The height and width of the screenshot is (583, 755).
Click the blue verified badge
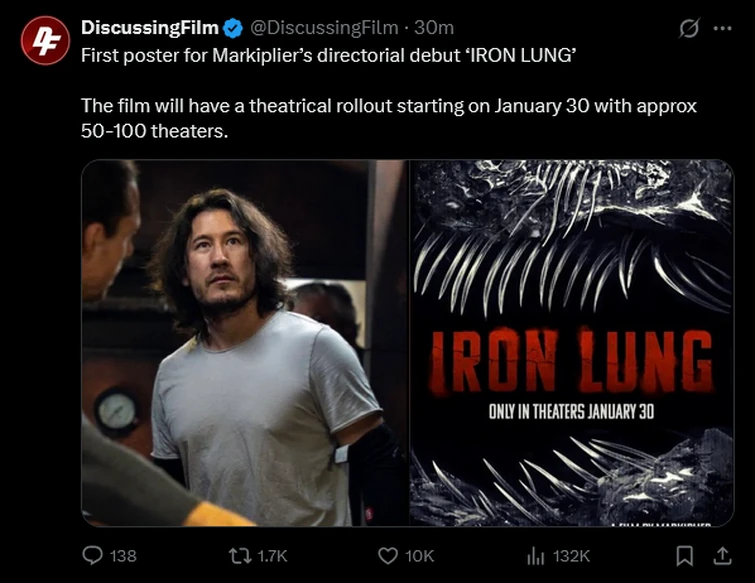click(x=233, y=28)
